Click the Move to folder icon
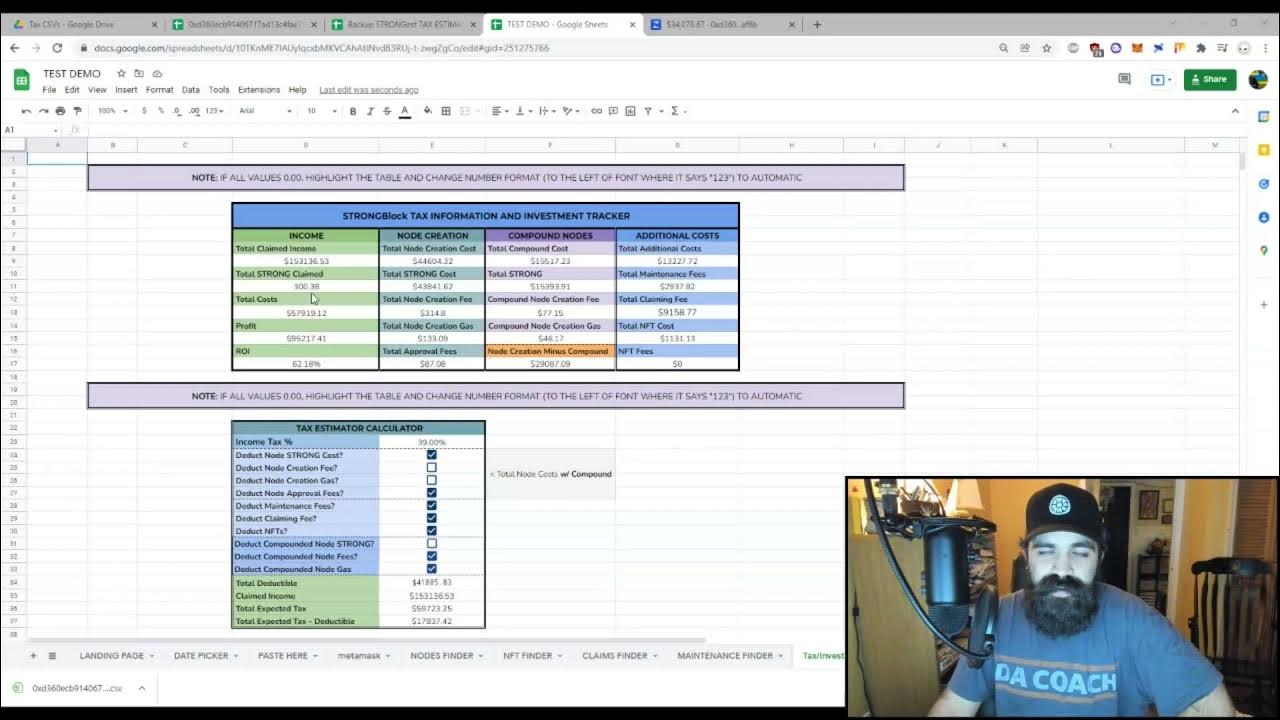 click(x=139, y=73)
